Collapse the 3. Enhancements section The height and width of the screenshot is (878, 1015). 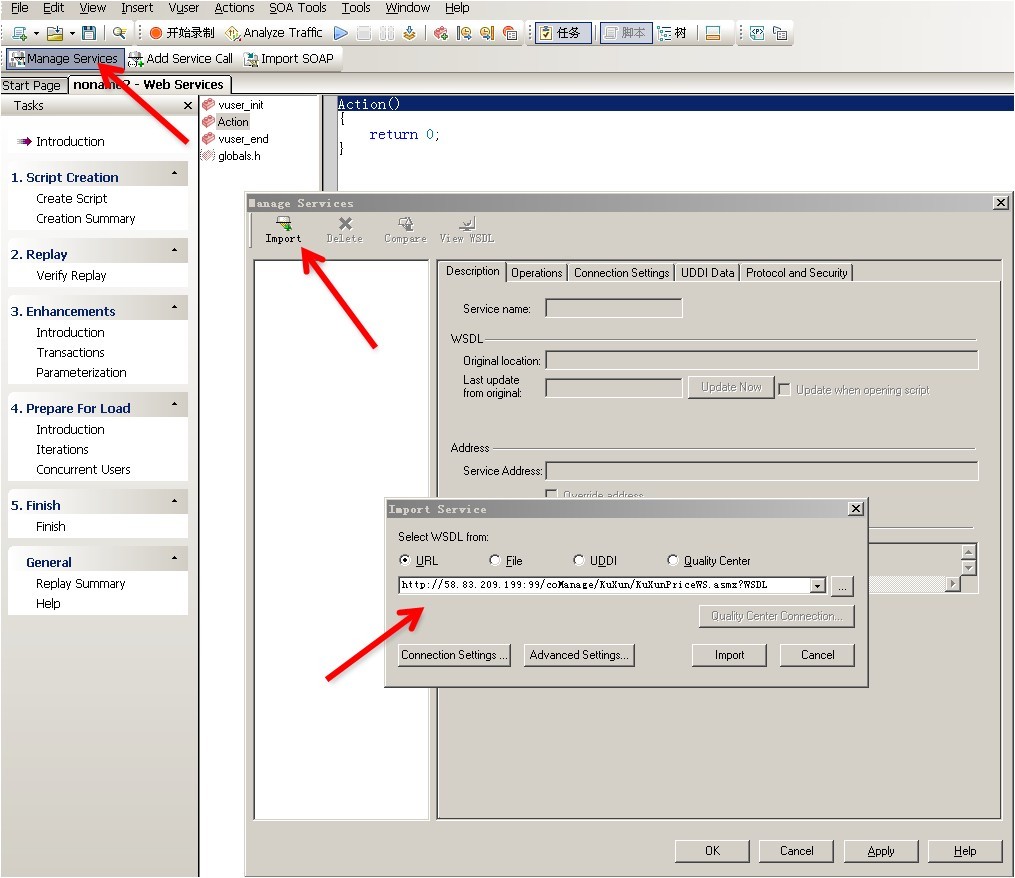click(x=174, y=307)
